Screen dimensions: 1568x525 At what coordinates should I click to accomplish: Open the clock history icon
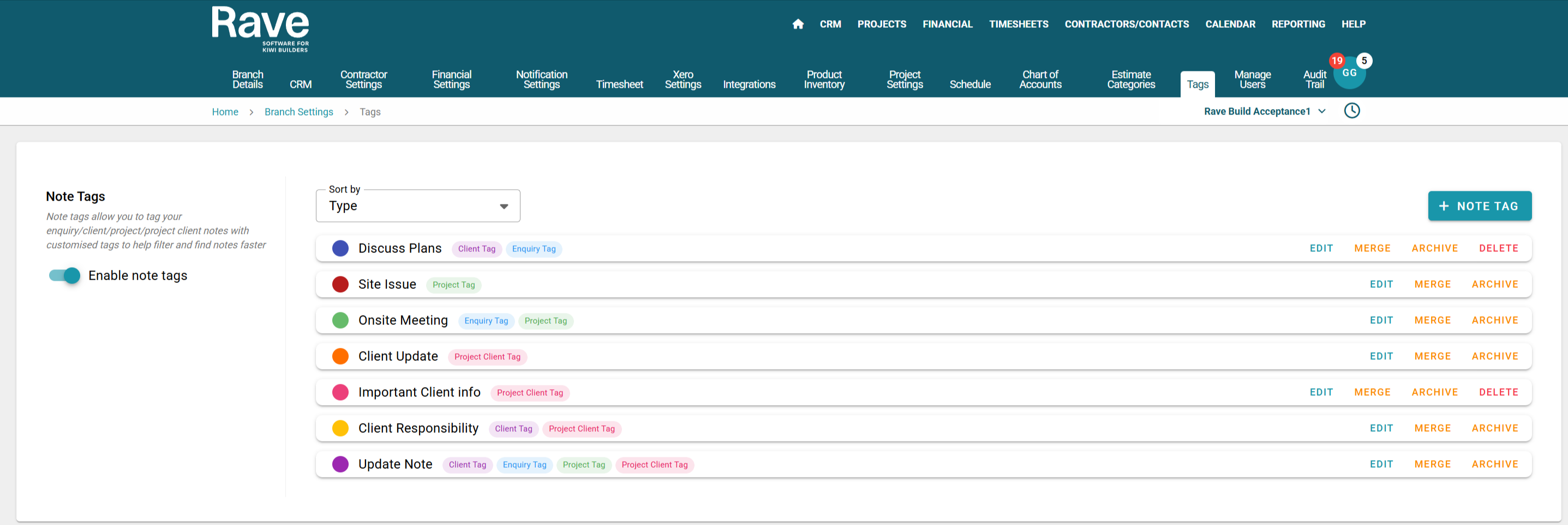pyautogui.click(x=1351, y=111)
